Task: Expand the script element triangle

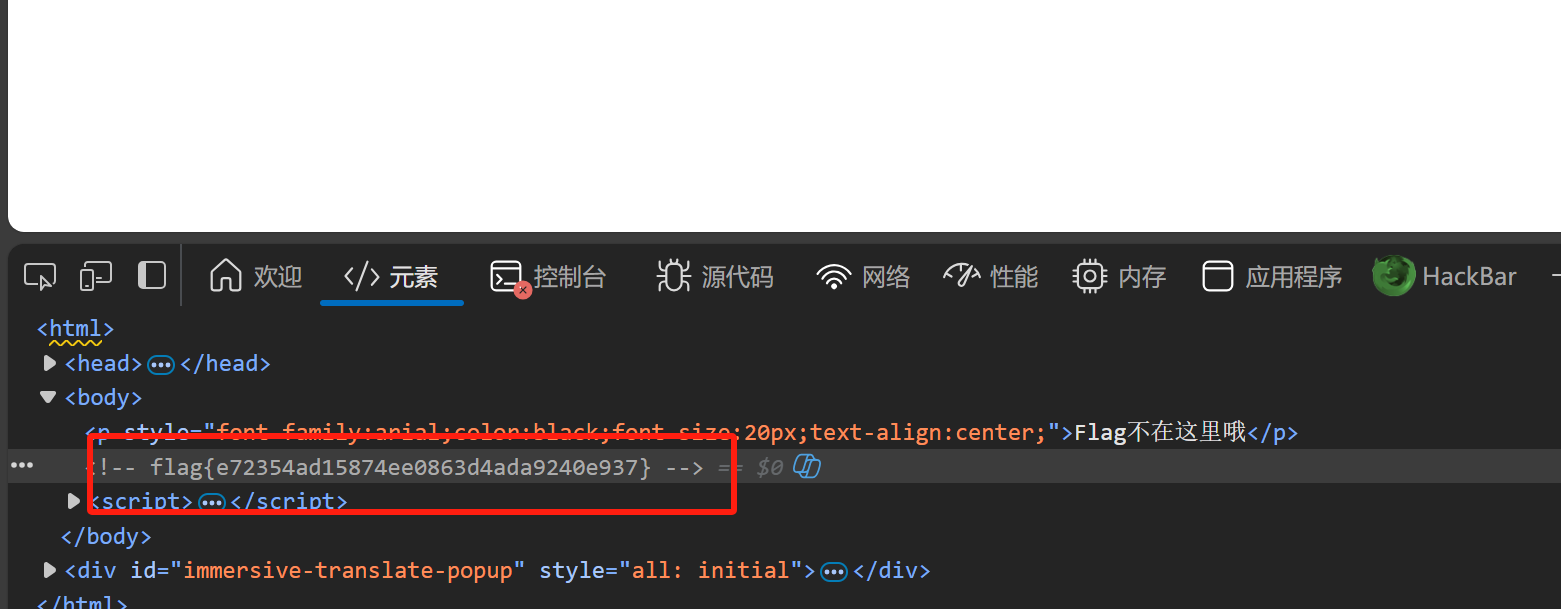Action: (x=74, y=500)
